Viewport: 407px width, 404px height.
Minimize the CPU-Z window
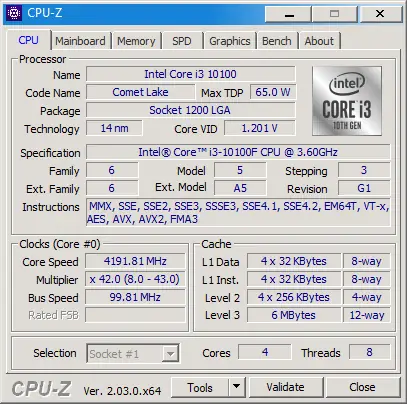tap(288, 14)
